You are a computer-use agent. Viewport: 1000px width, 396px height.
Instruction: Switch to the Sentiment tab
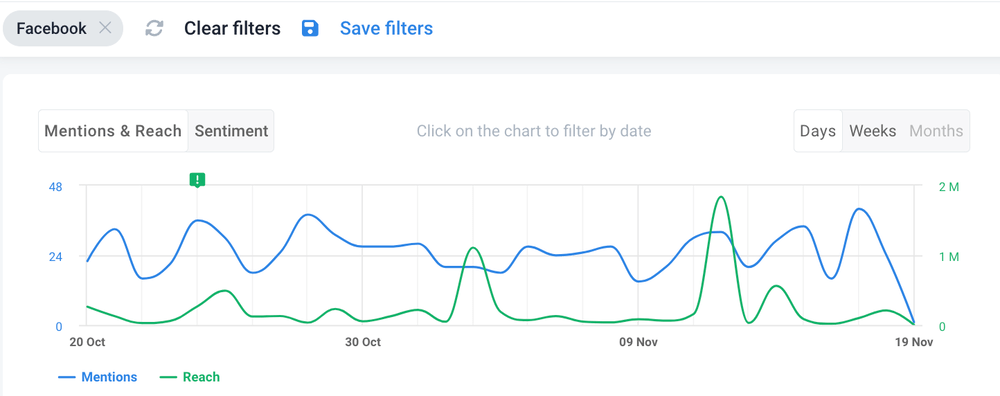coord(231,131)
